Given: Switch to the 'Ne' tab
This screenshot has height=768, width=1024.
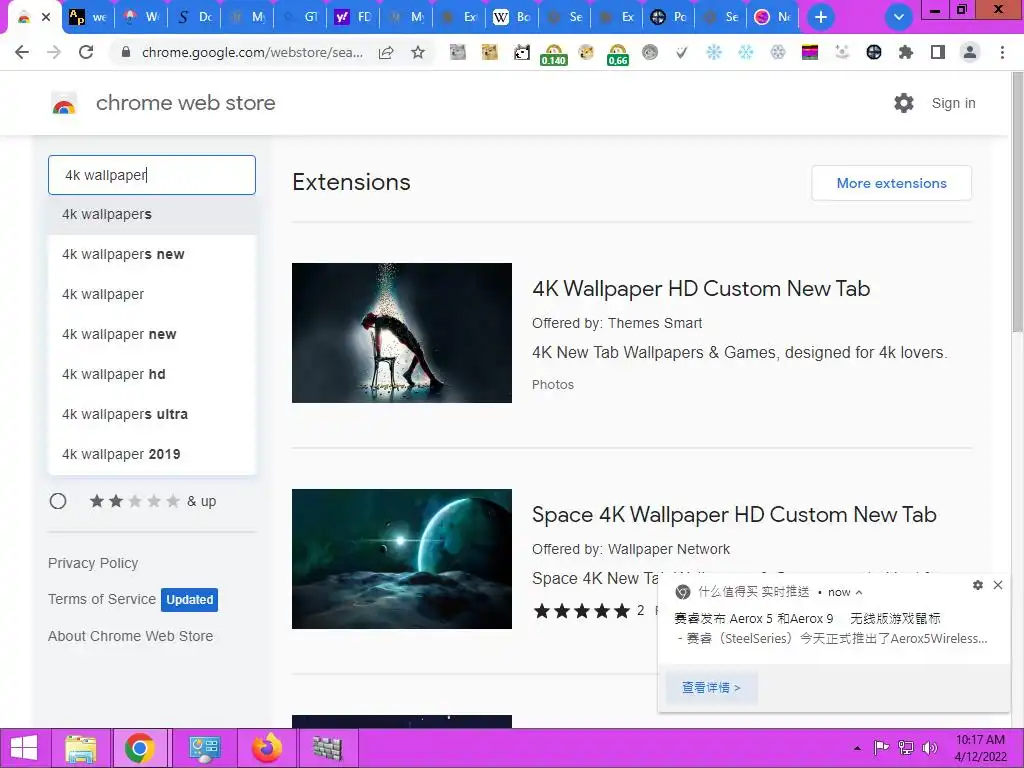Looking at the screenshot, I should coord(774,17).
